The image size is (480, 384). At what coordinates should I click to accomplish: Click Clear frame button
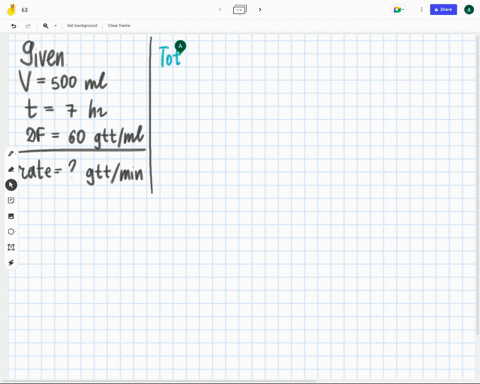click(x=119, y=25)
